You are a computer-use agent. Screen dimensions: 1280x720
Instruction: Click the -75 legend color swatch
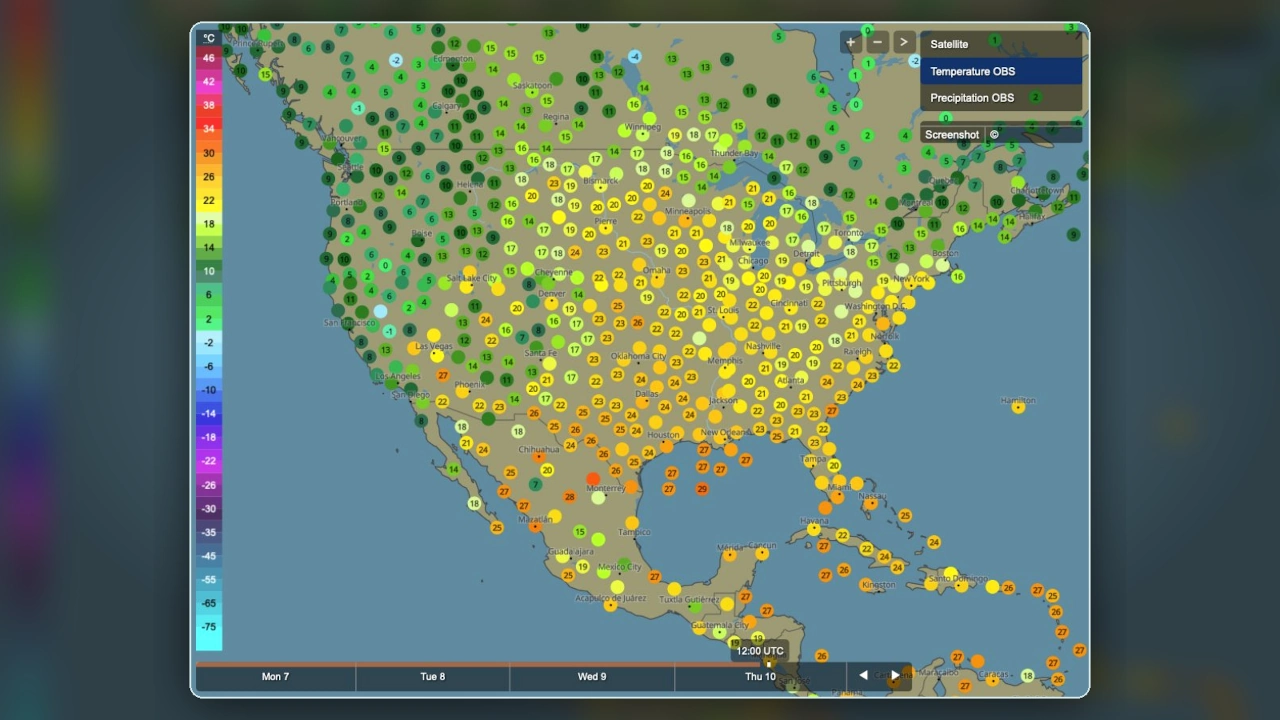pyautogui.click(x=208, y=627)
